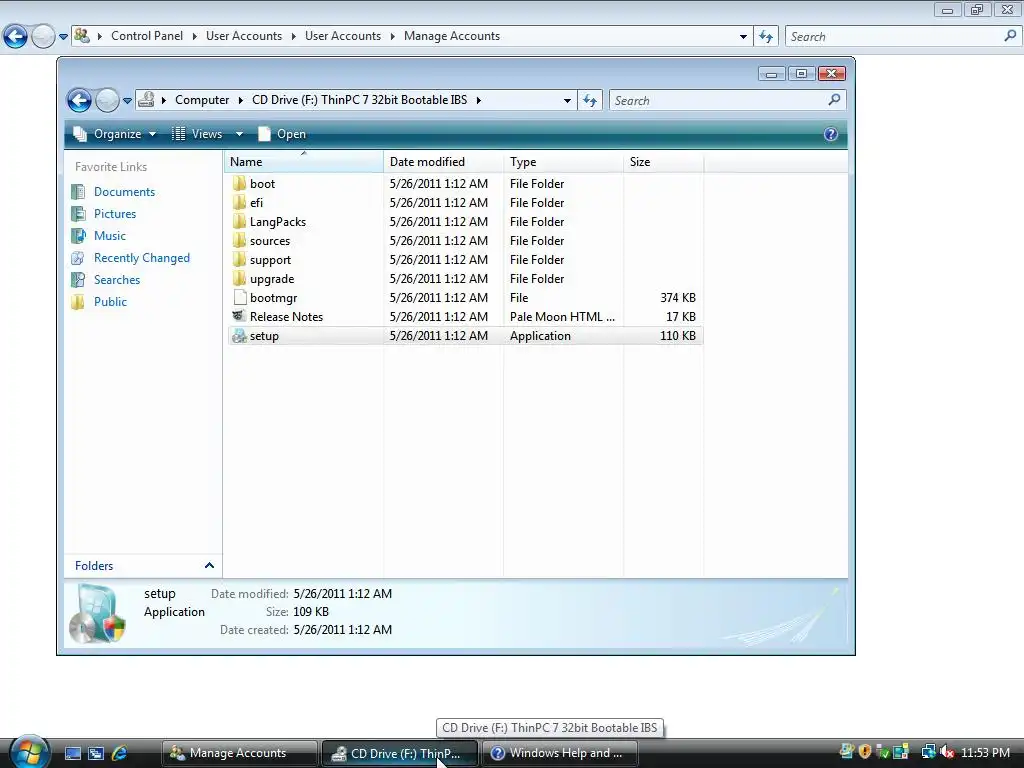1024x768 pixels.
Task: Sort by Date modified column header
Action: [443, 161]
